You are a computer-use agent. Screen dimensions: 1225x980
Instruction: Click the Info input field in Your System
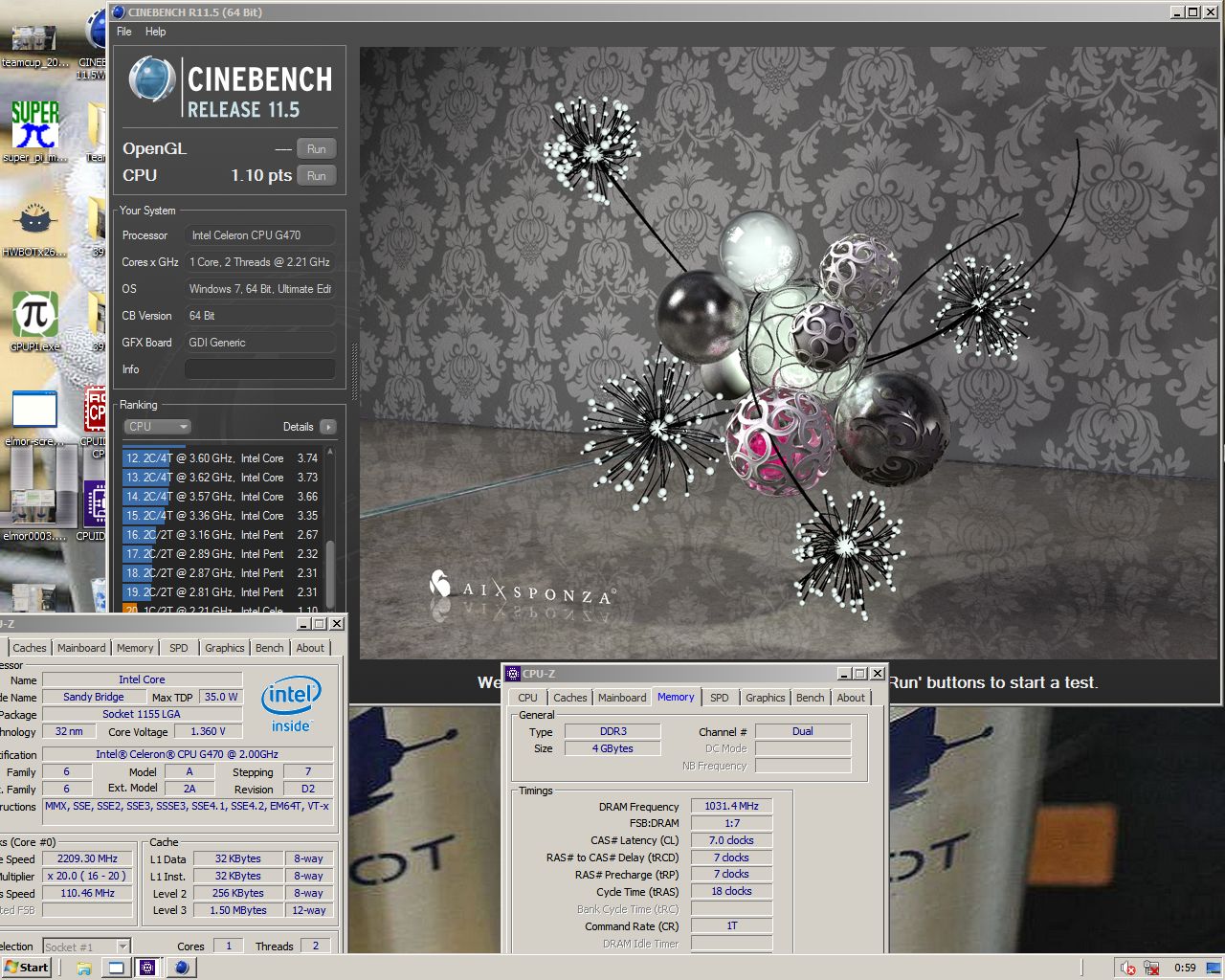click(260, 369)
